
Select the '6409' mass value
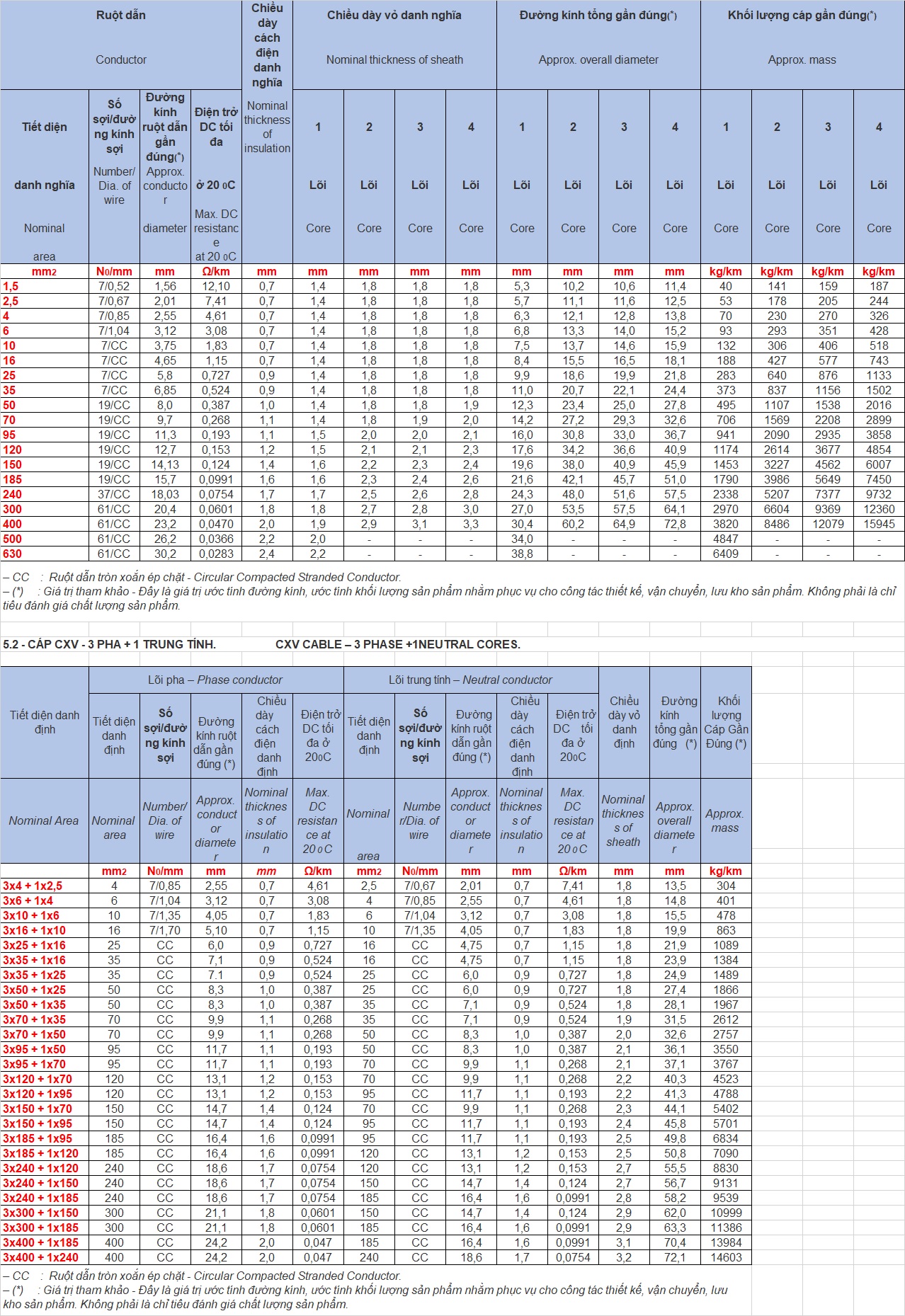tap(726, 554)
